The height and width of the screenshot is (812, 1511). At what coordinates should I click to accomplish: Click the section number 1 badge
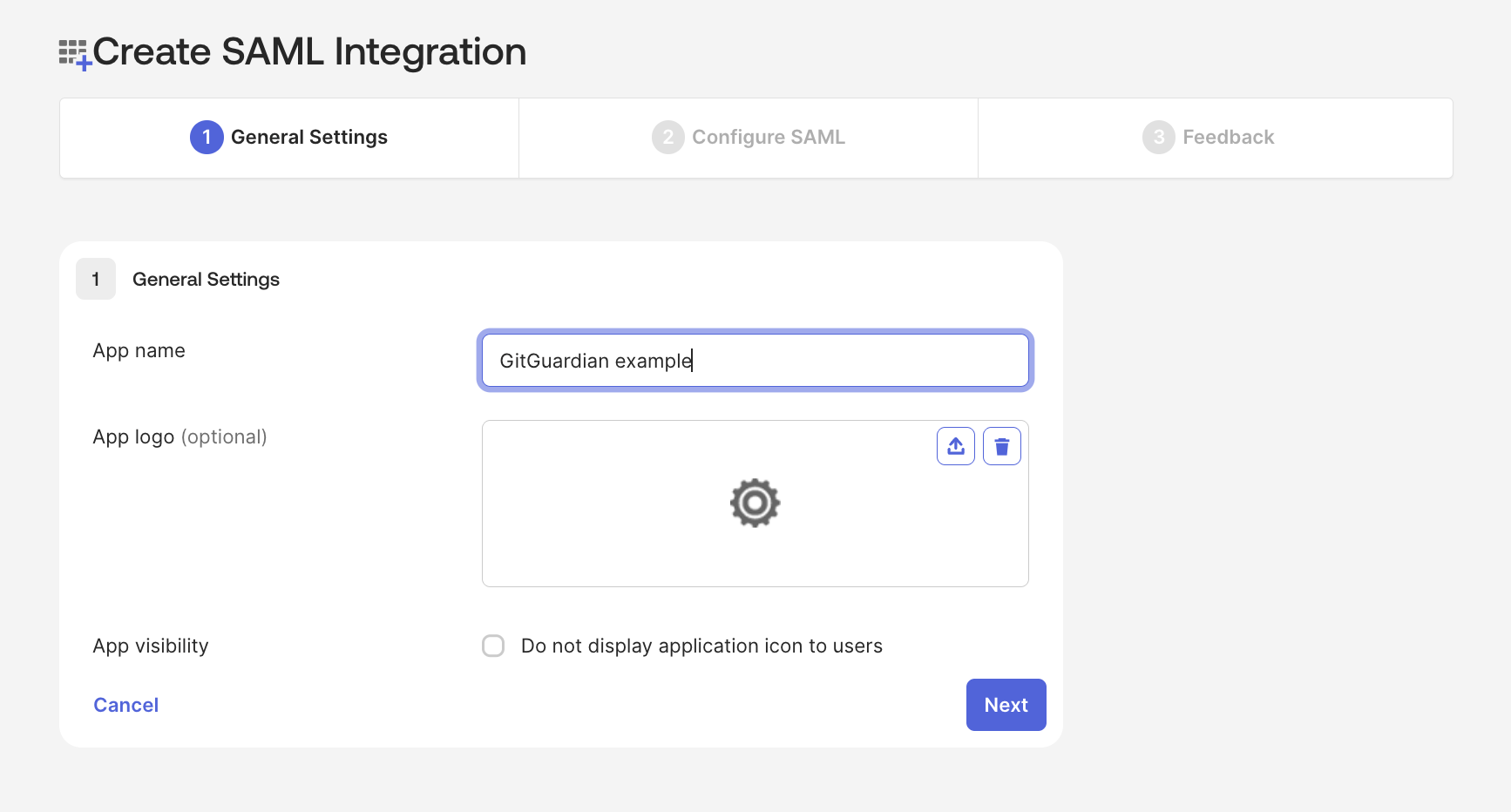[x=96, y=279]
